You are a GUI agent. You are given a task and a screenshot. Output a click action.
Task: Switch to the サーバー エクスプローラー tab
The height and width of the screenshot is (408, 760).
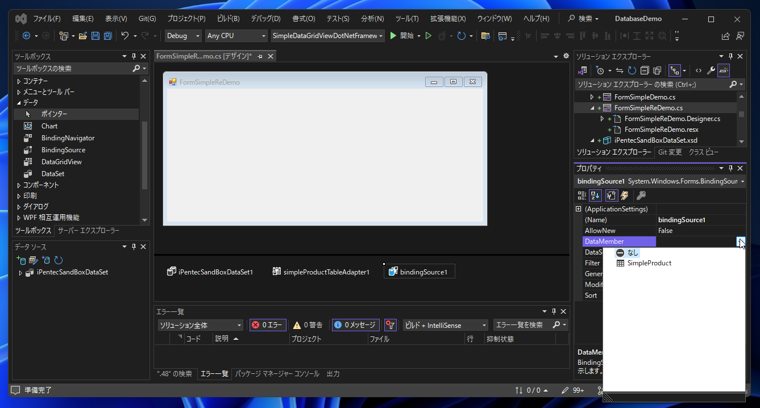[89, 231]
